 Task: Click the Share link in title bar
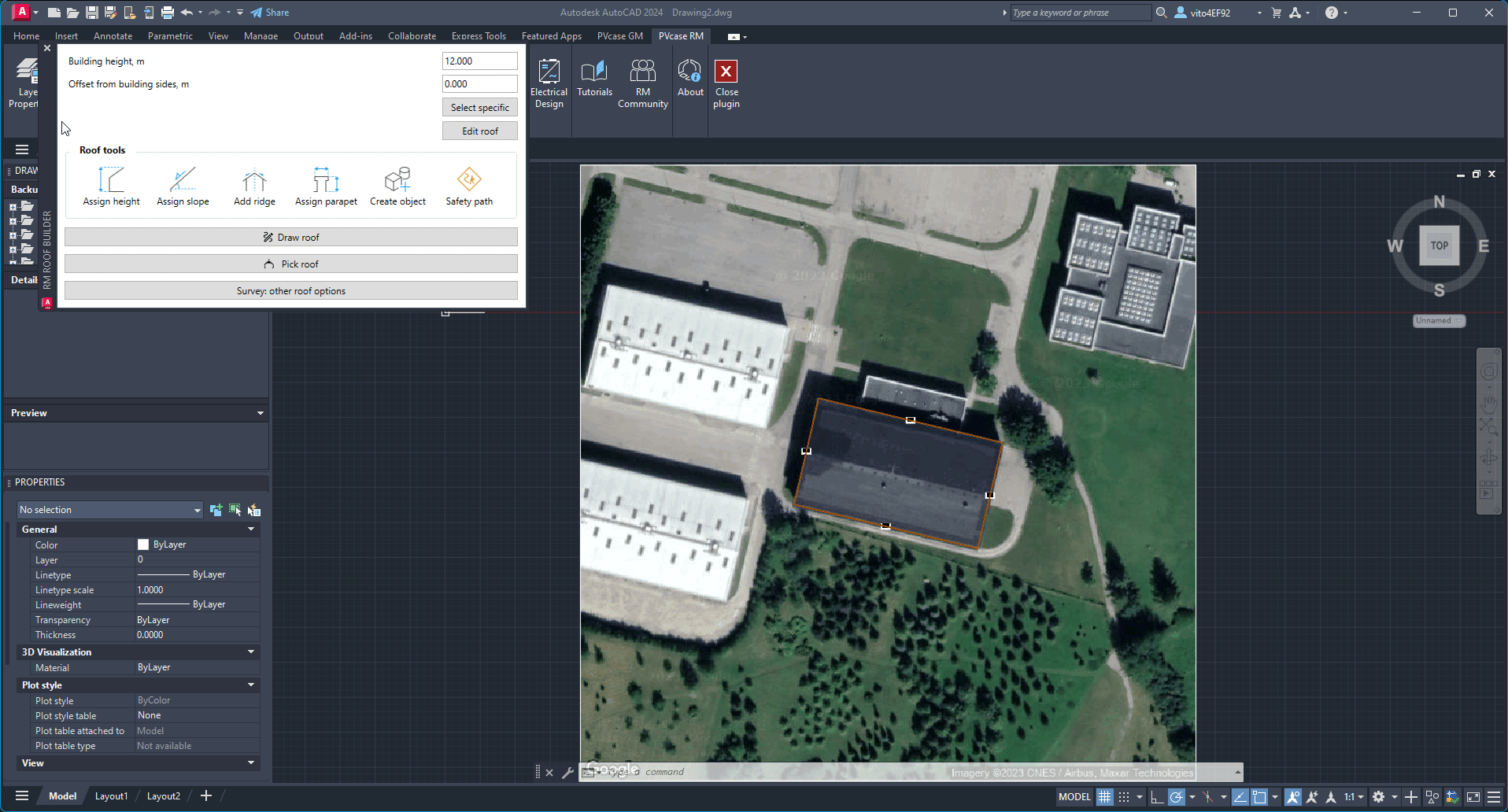(x=270, y=13)
